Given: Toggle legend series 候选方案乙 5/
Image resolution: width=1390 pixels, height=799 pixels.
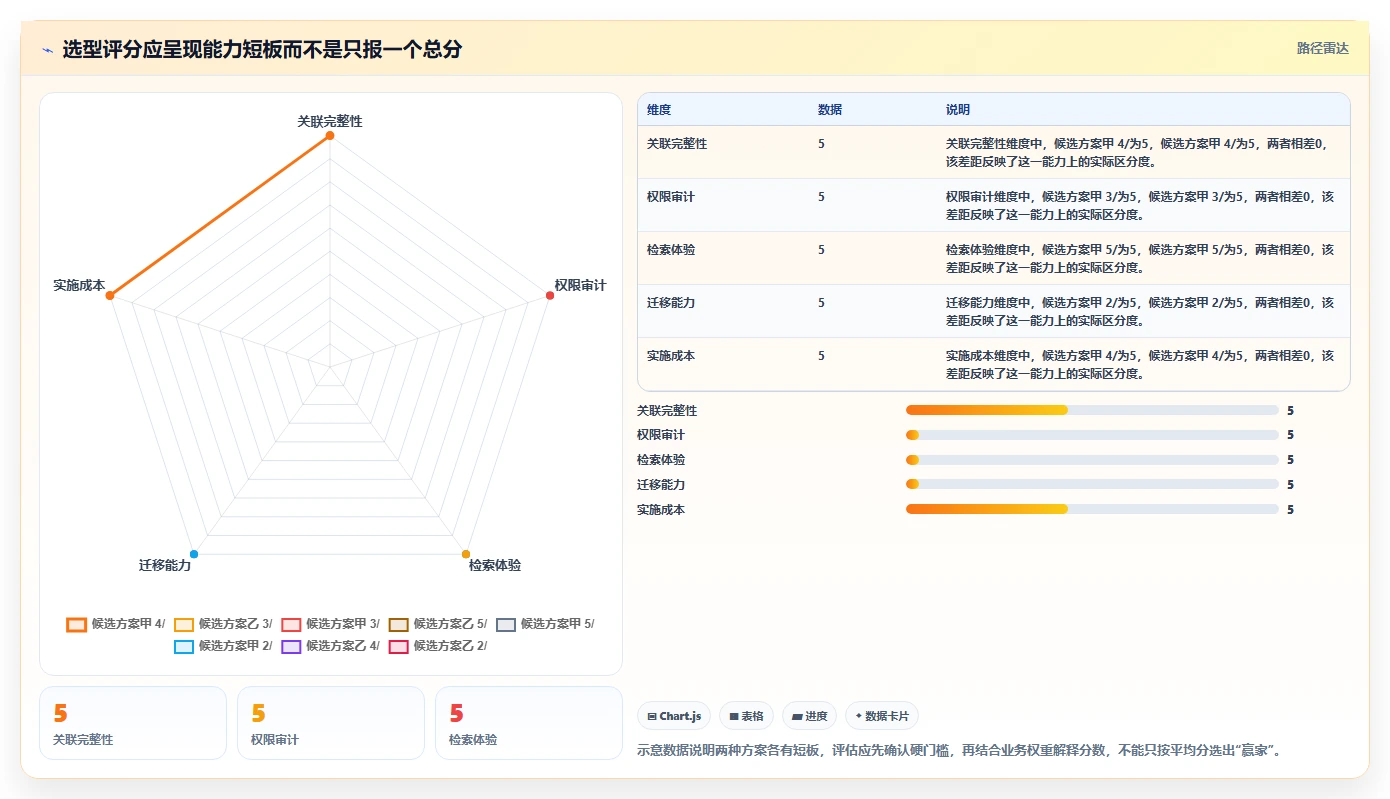Looking at the screenshot, I should point(438,624).
